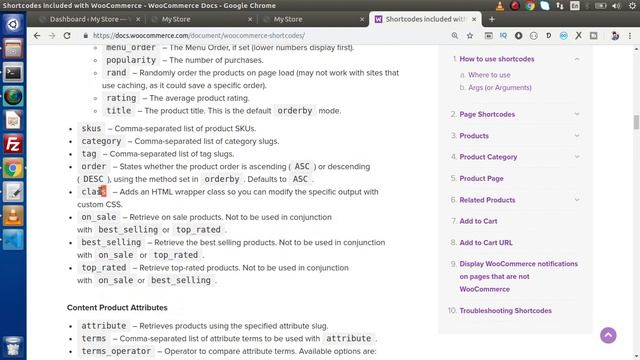The width and height of the screenshot is (640, 360).
Task: Open Display WooCommerce notifications section
Action: point(518,276)
